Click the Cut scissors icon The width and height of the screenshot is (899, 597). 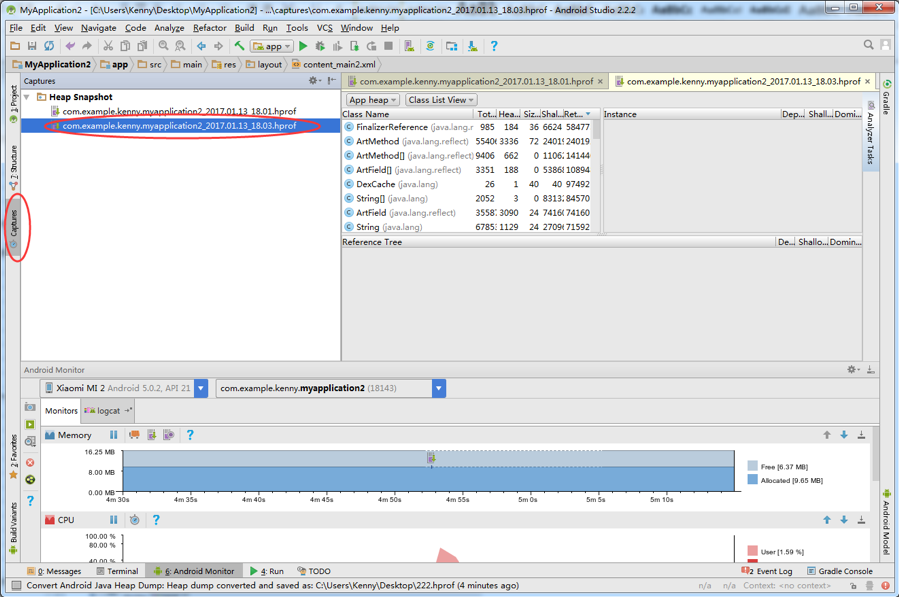(108, 46)
